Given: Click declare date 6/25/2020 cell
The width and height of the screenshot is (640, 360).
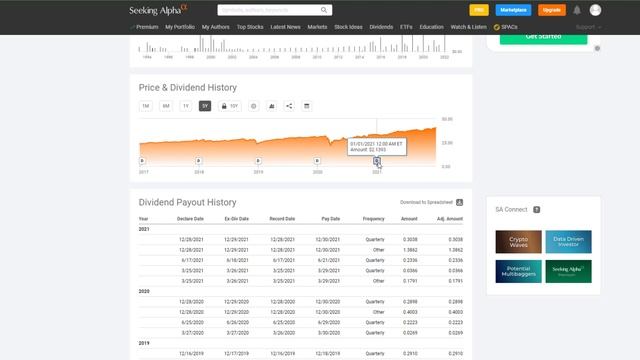Looking at the screenshot, I should point(192,322).
